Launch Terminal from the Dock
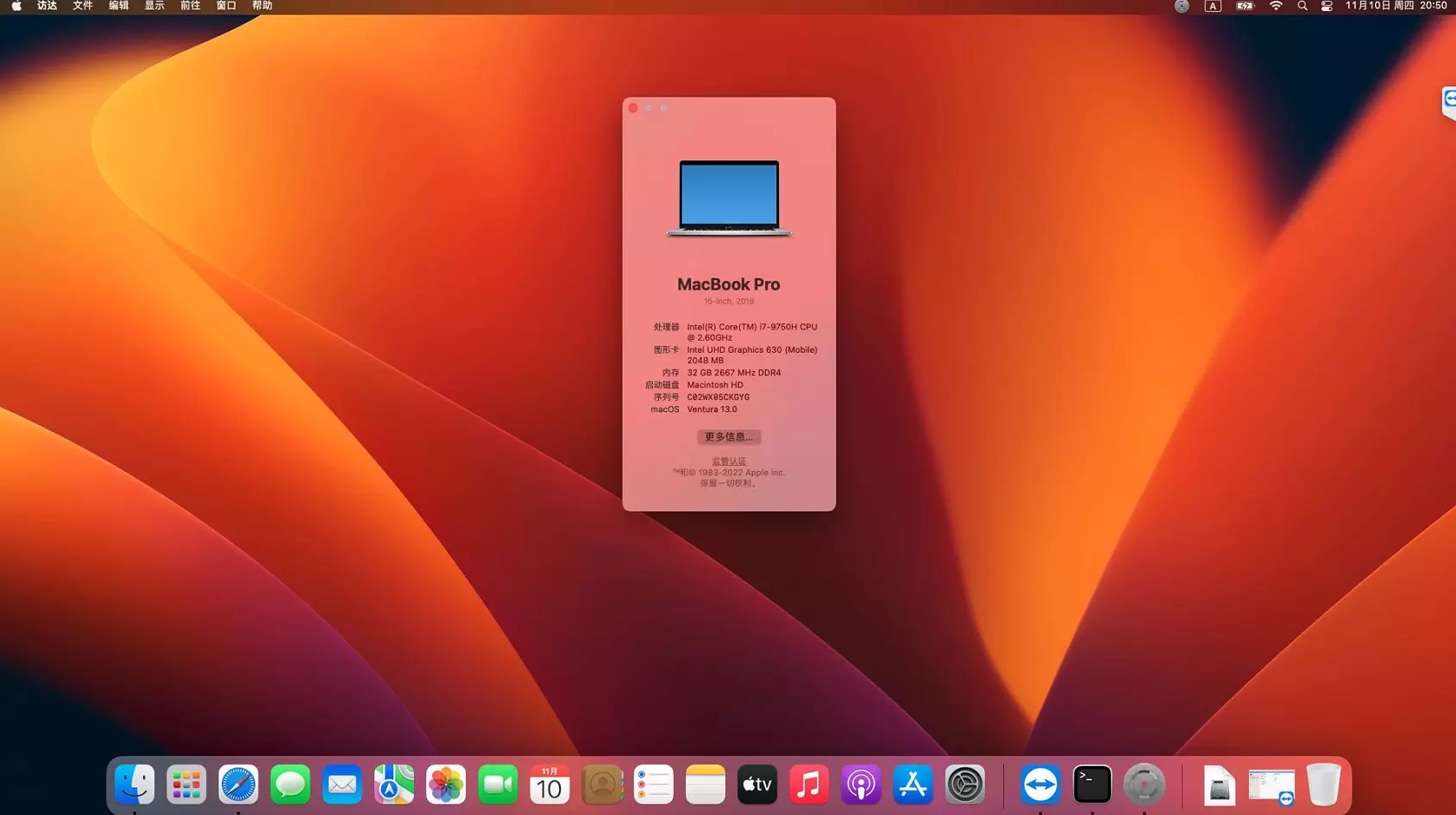 (1092, 785)
